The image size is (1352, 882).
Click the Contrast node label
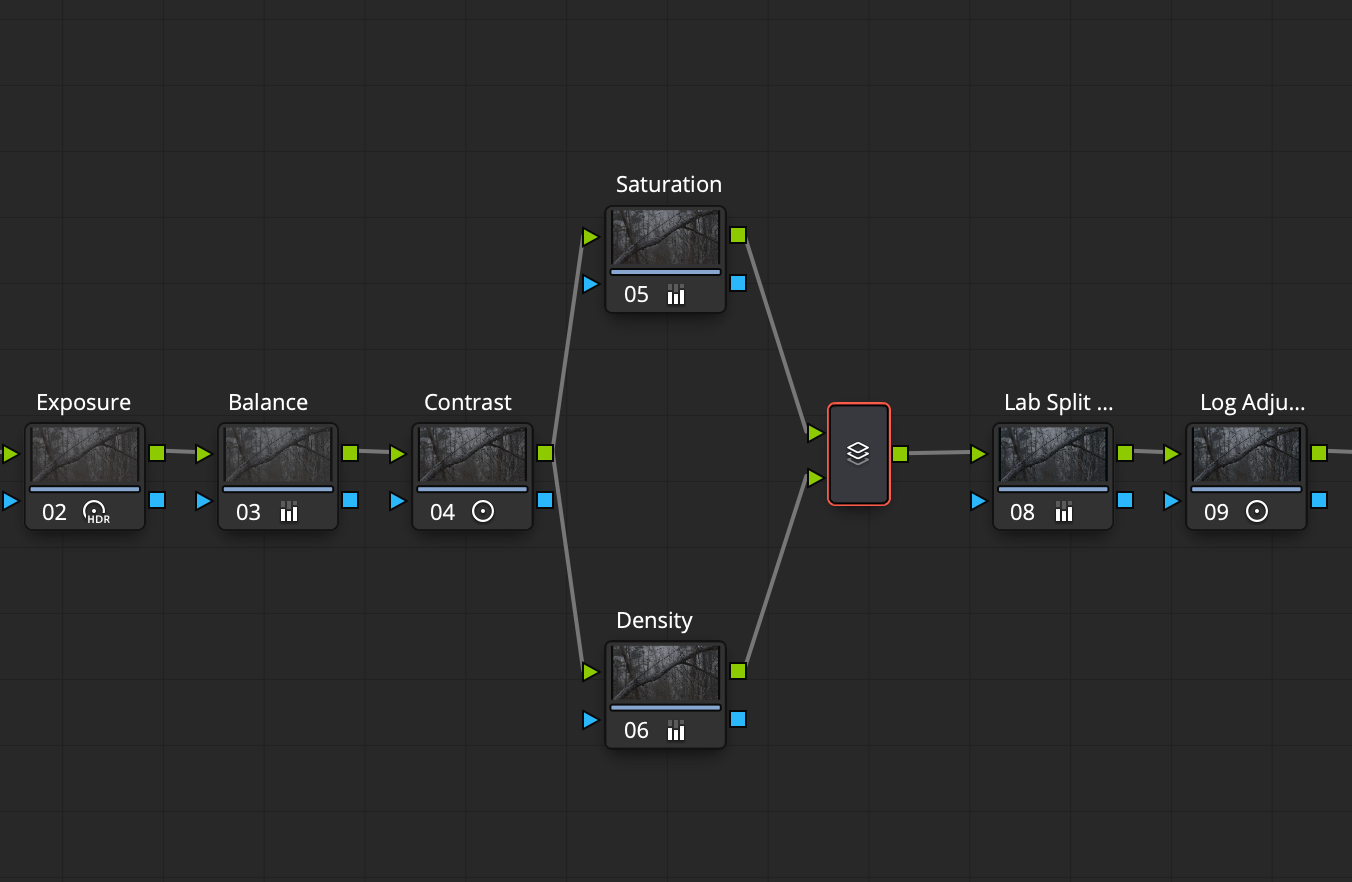tap(468, 402)
